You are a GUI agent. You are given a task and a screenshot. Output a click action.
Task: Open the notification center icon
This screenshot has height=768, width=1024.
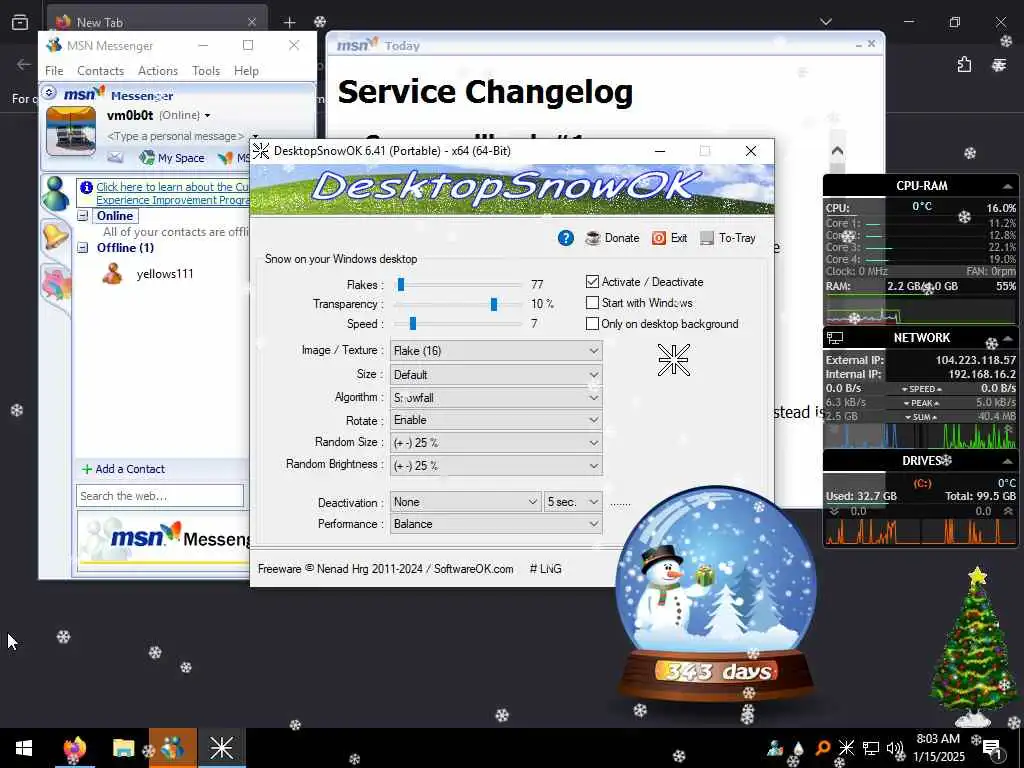(991, 748)
